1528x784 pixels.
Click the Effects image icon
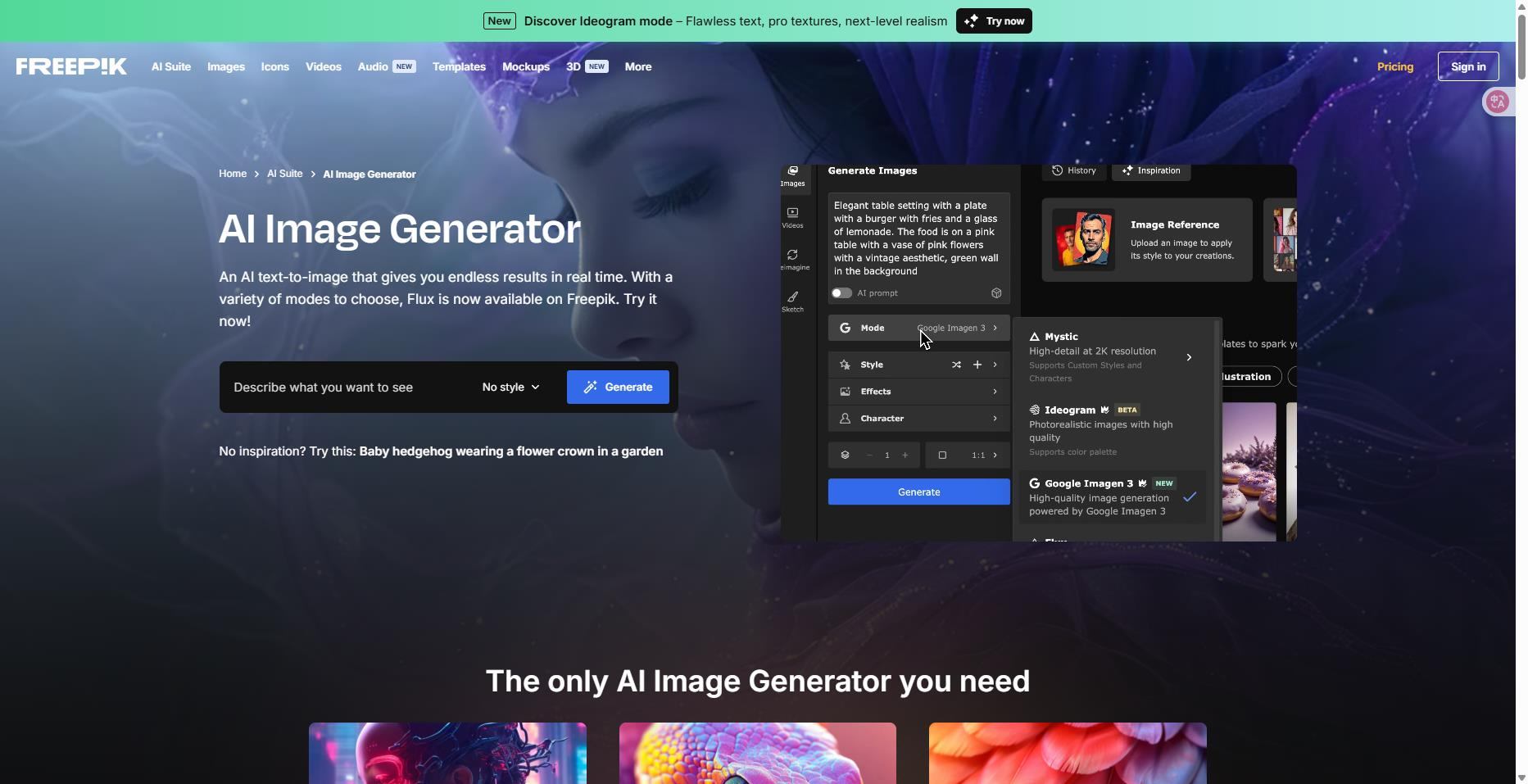845,392
